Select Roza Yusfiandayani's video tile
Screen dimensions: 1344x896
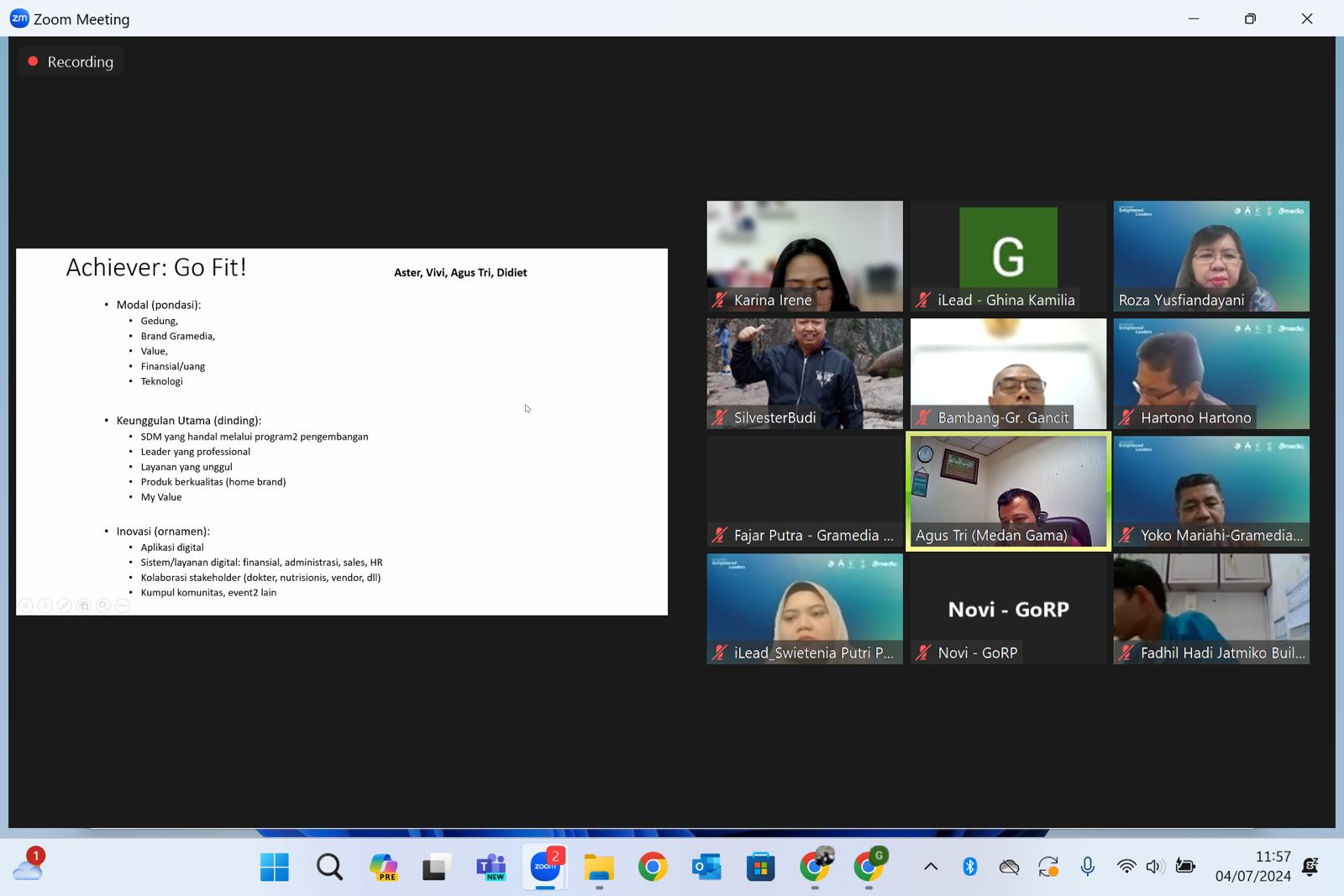click(x=1211, y=256)
